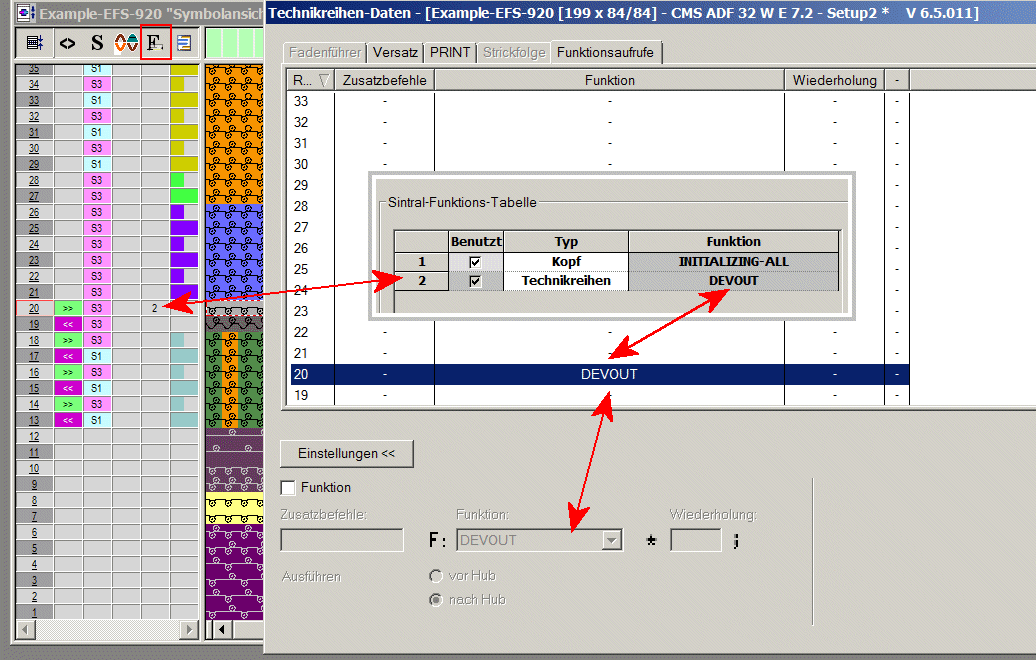
Task: Toggle Benutzt checkbox for Kopf row
Action: [x=475, y=262]
